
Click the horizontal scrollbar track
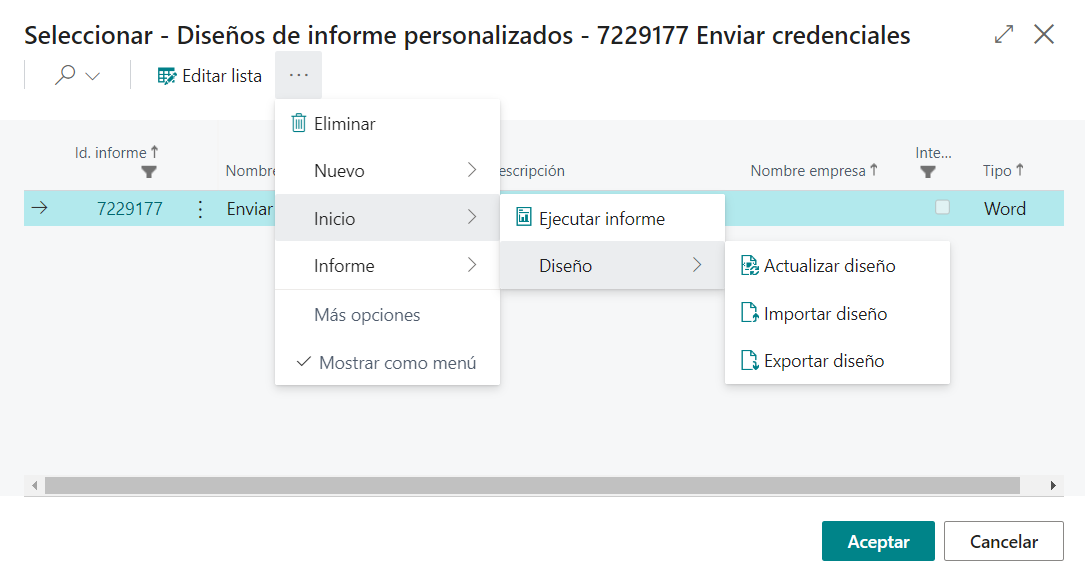pos(530,485)
